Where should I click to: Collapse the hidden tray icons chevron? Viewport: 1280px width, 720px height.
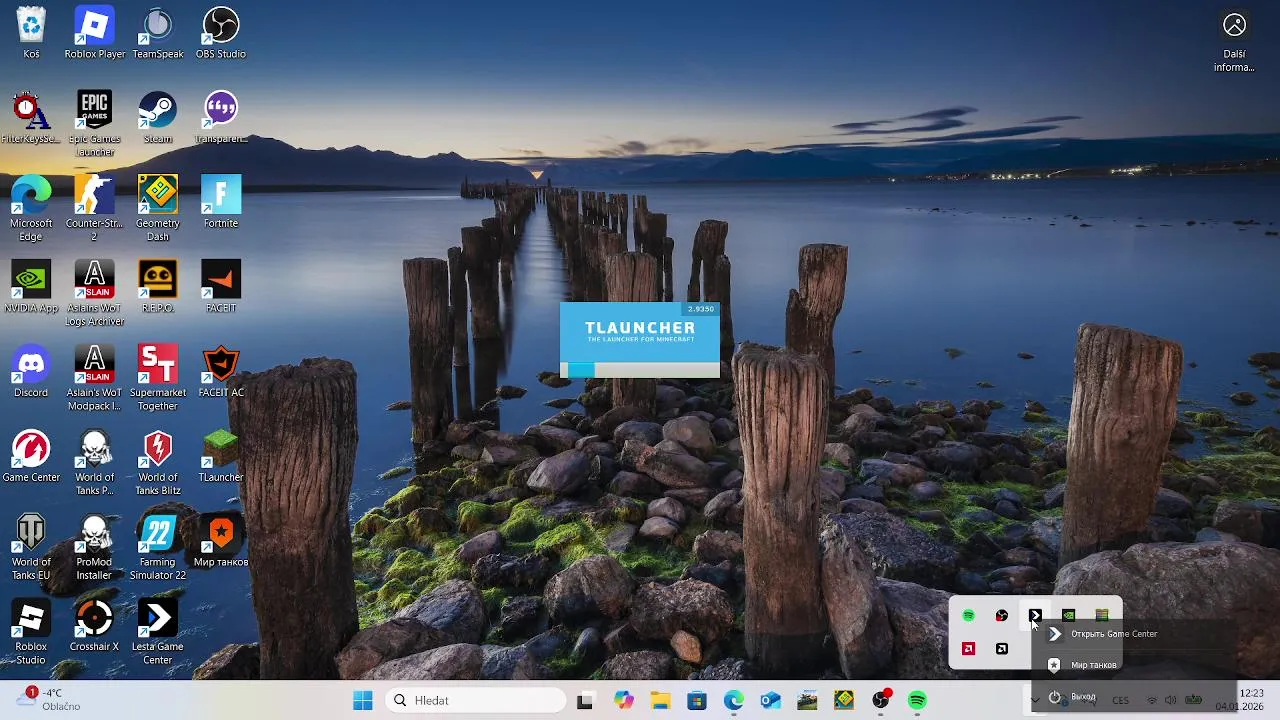1035,701
